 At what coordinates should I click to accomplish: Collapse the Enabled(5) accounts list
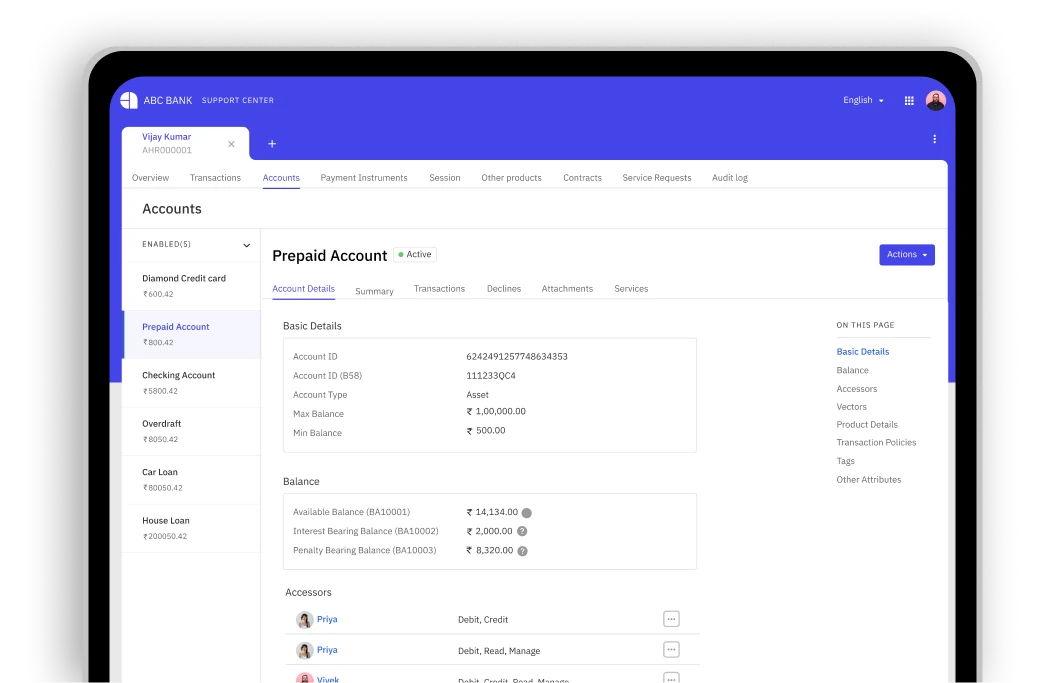[x=246, y=245]
